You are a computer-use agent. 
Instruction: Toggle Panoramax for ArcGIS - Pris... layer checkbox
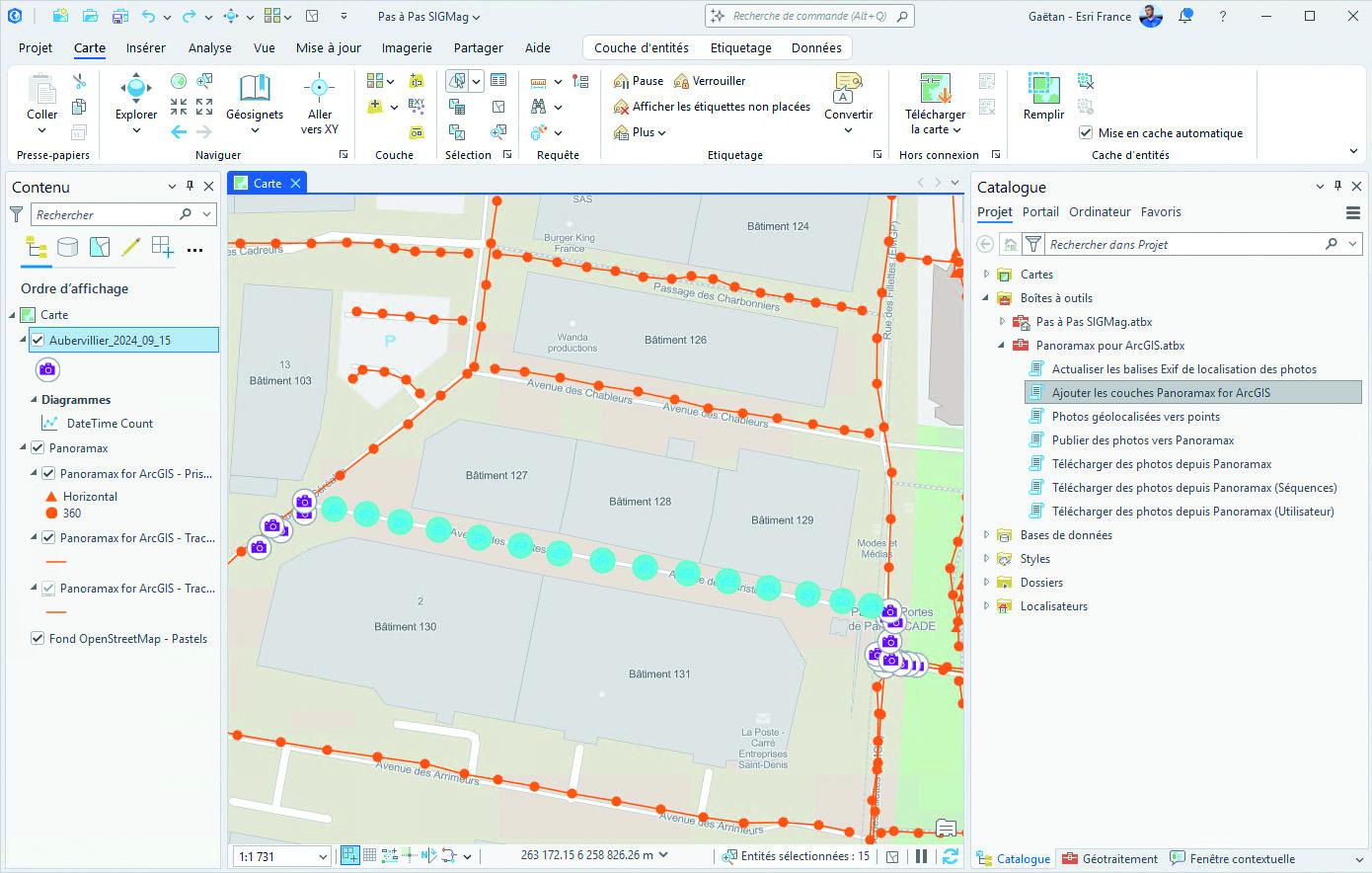(47, 474)
